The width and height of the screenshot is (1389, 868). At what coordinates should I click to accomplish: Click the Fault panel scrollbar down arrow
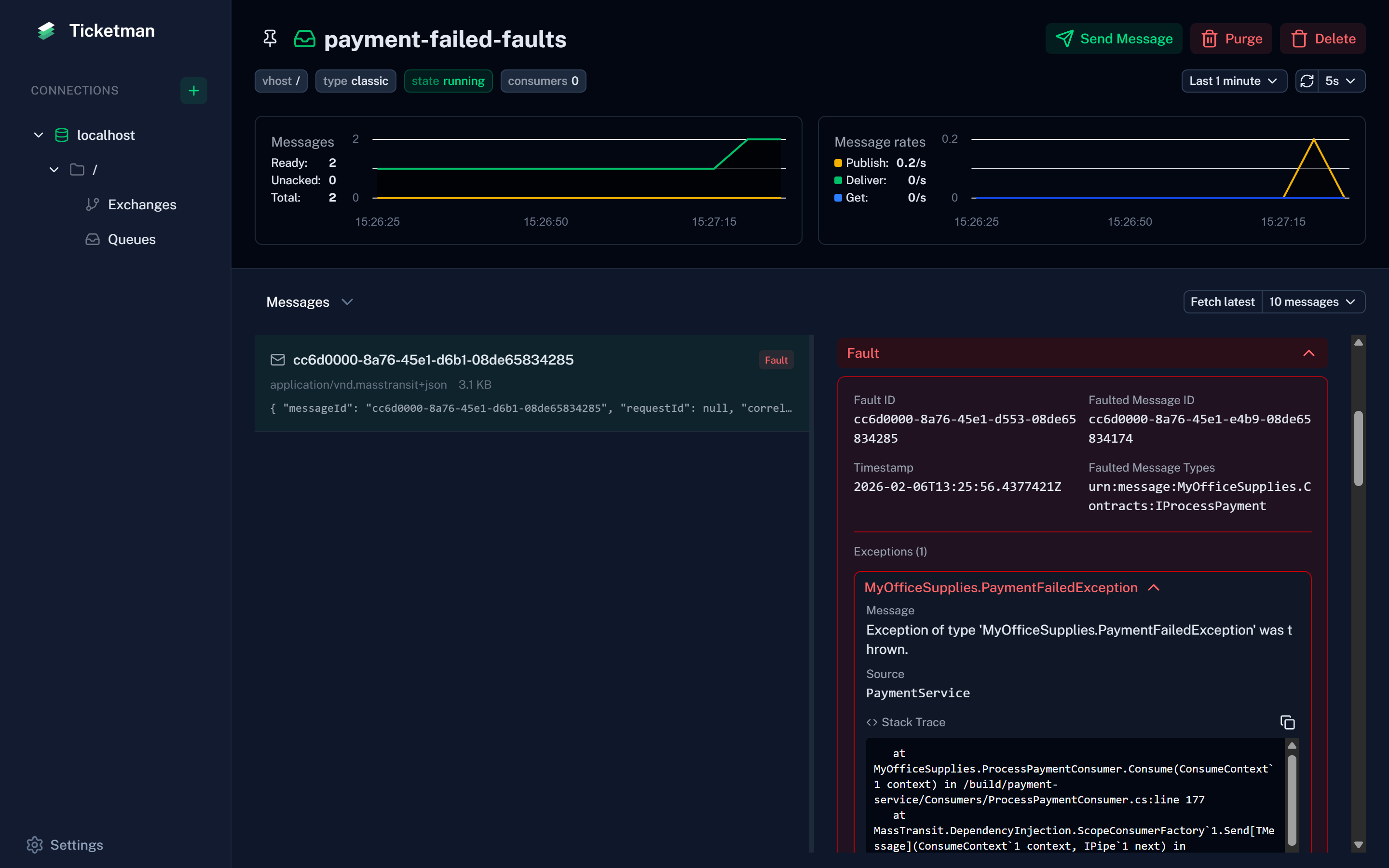point(1358,844)
